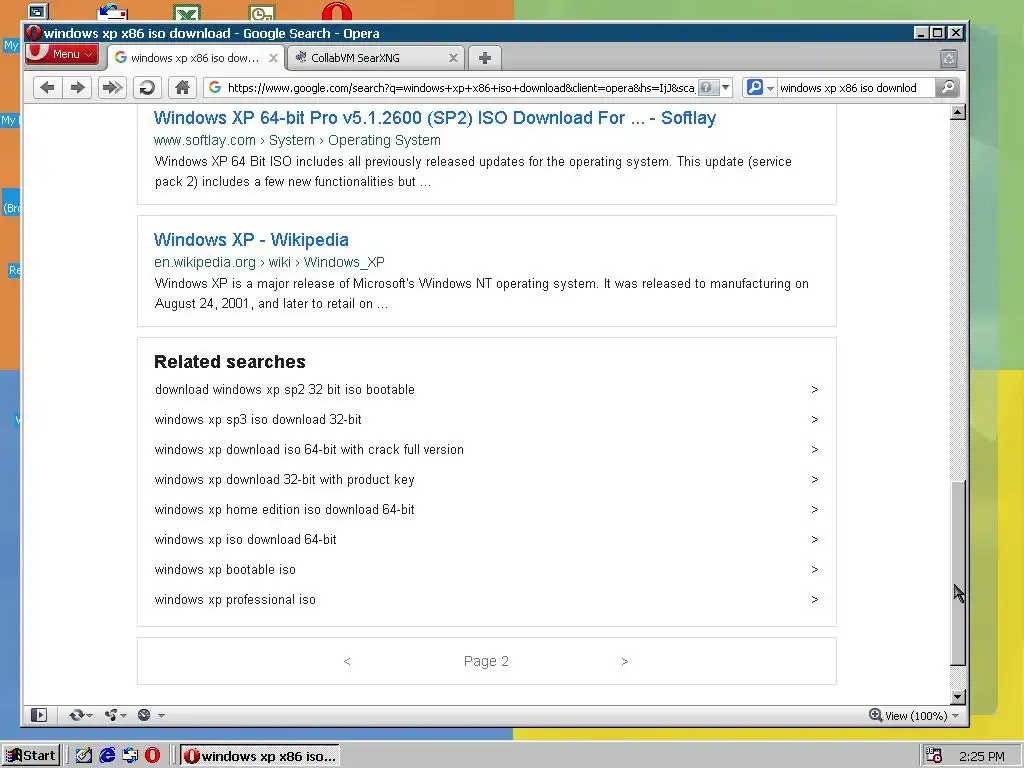The height and width of the screenshot is (768, 1024).
Task: Select the Opera window taskbar button
Action: 260,756
